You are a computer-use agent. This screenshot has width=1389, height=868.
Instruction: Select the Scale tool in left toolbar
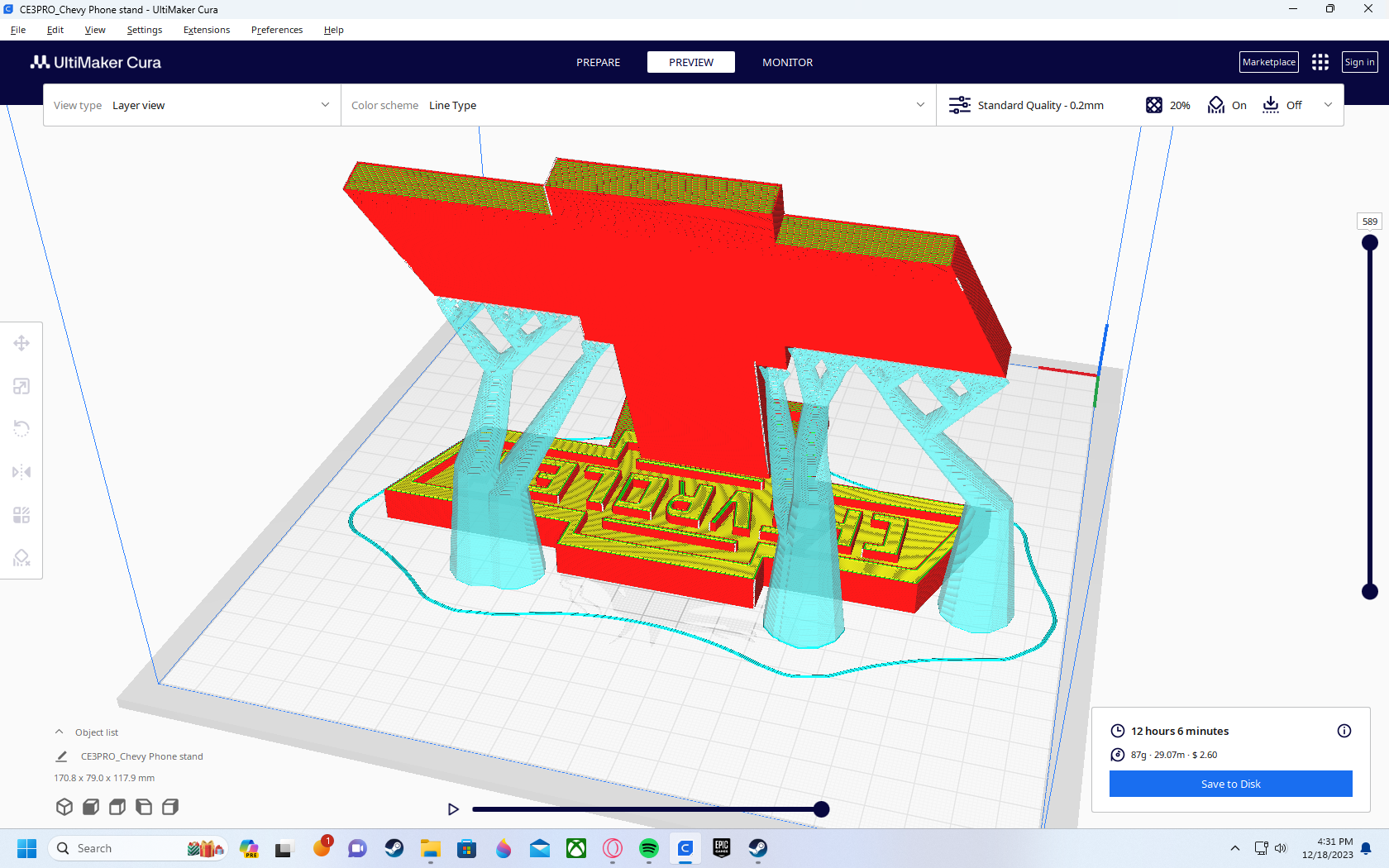tap(21, 386)
